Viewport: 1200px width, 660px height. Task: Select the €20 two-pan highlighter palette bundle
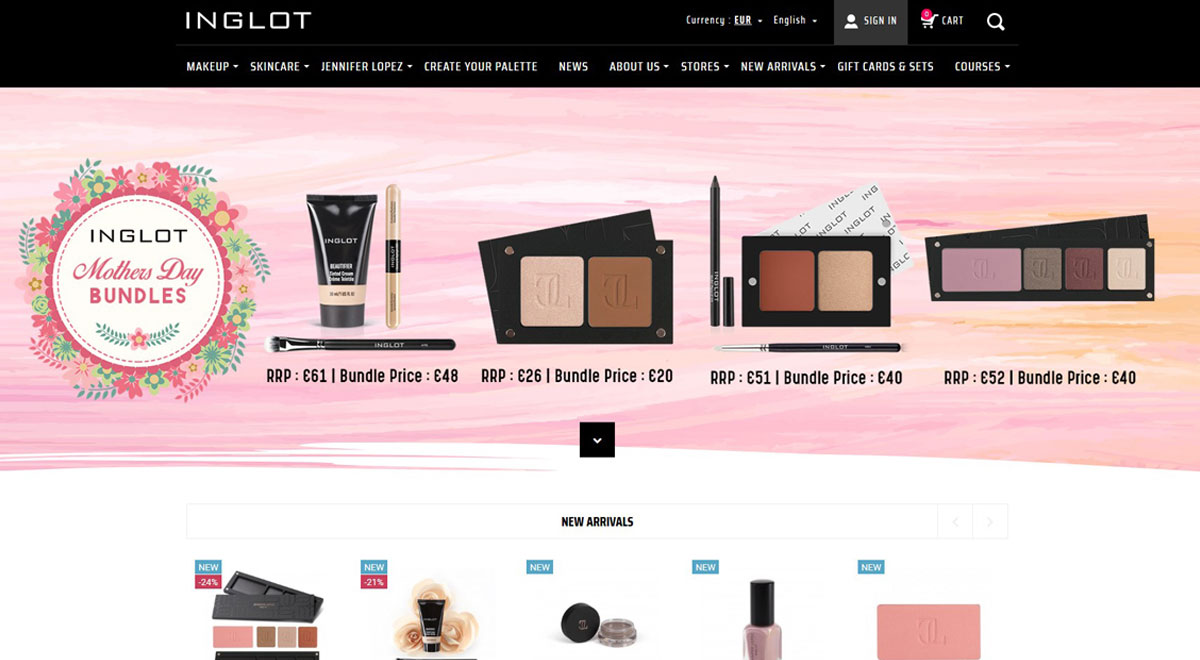576,277
